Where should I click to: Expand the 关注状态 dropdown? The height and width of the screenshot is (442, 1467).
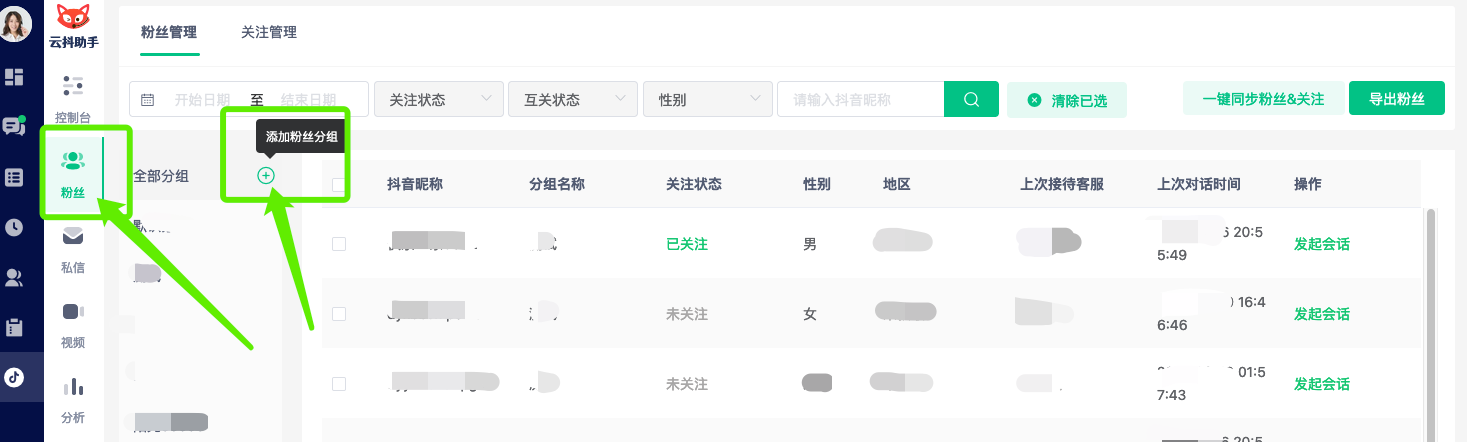point(439,100)
